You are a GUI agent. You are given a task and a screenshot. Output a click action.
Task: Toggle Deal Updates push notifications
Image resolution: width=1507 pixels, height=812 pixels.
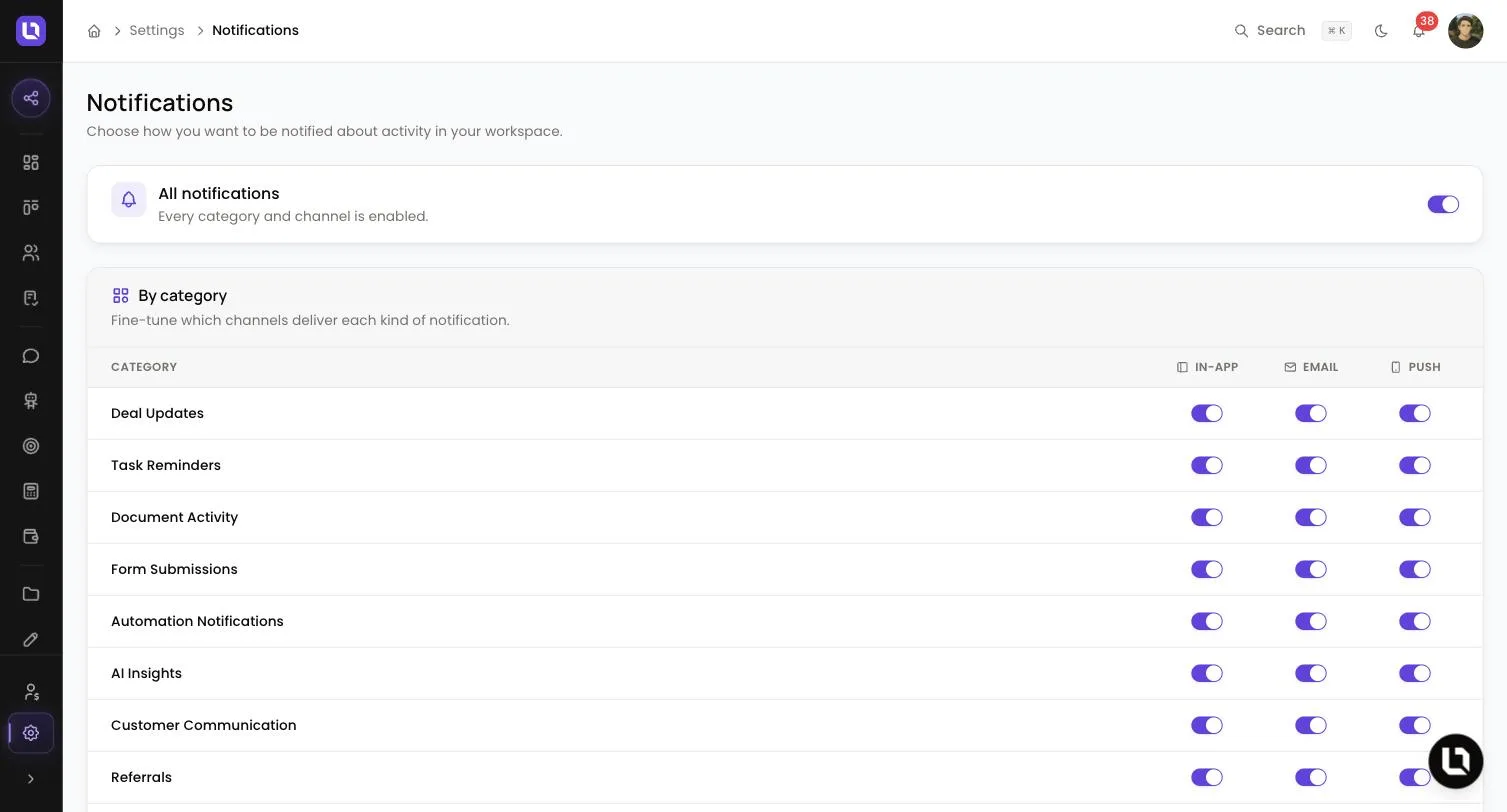[x=1415, y=413]
